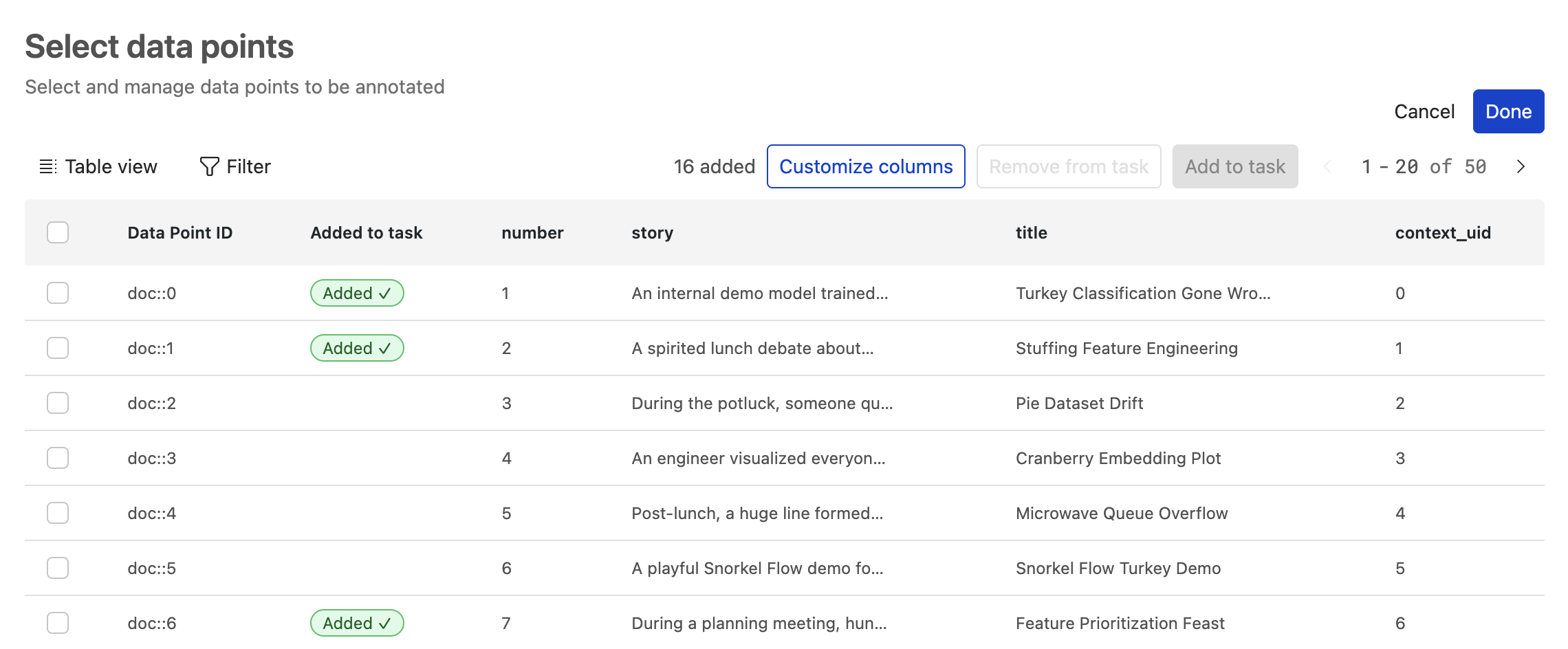Viewport: 1568px width, 649px height.
Task: Click the Added checkmark badge on doc::0
Action: (x=357, y=293)
